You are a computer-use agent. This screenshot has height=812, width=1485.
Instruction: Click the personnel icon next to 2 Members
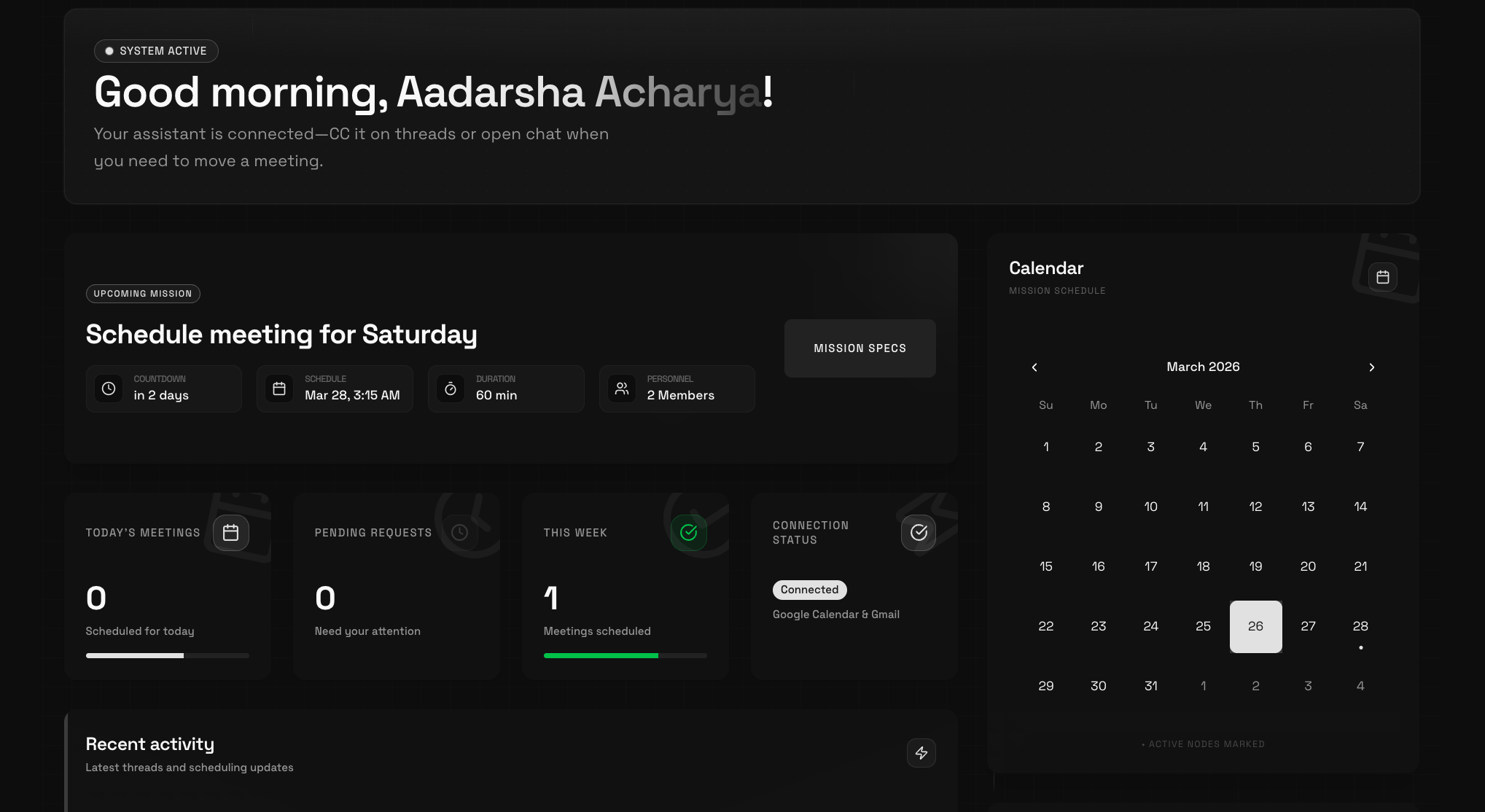(x=622, y=389)
